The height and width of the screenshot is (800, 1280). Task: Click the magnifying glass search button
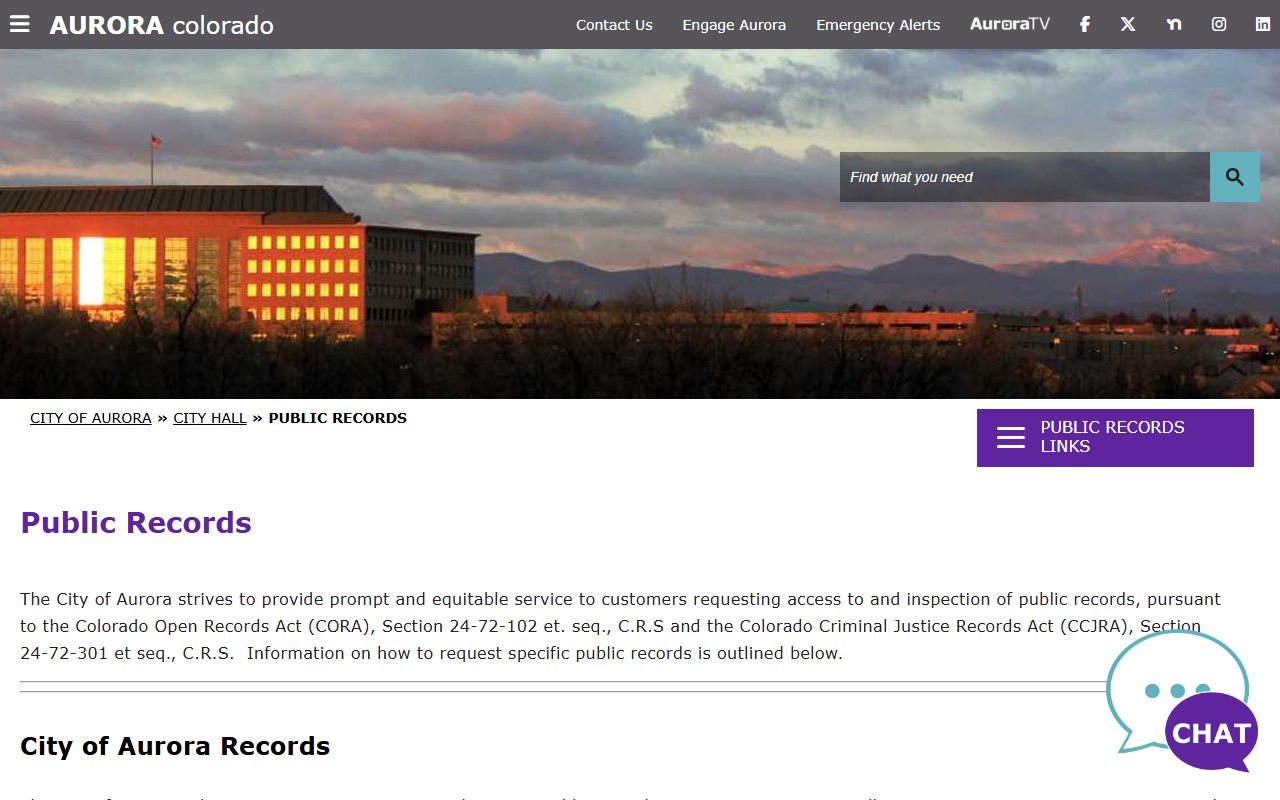click(1235, 177)
